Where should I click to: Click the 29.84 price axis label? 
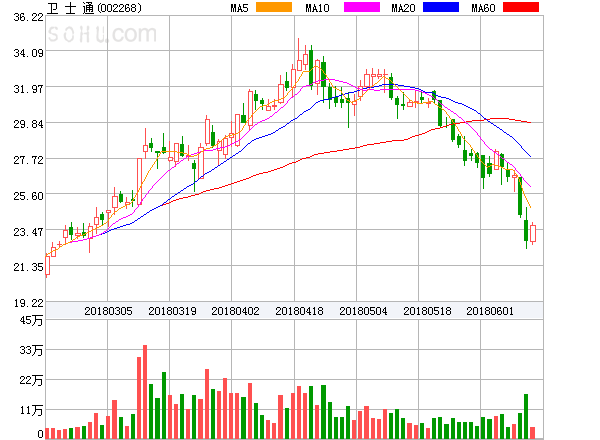point(28,124)
